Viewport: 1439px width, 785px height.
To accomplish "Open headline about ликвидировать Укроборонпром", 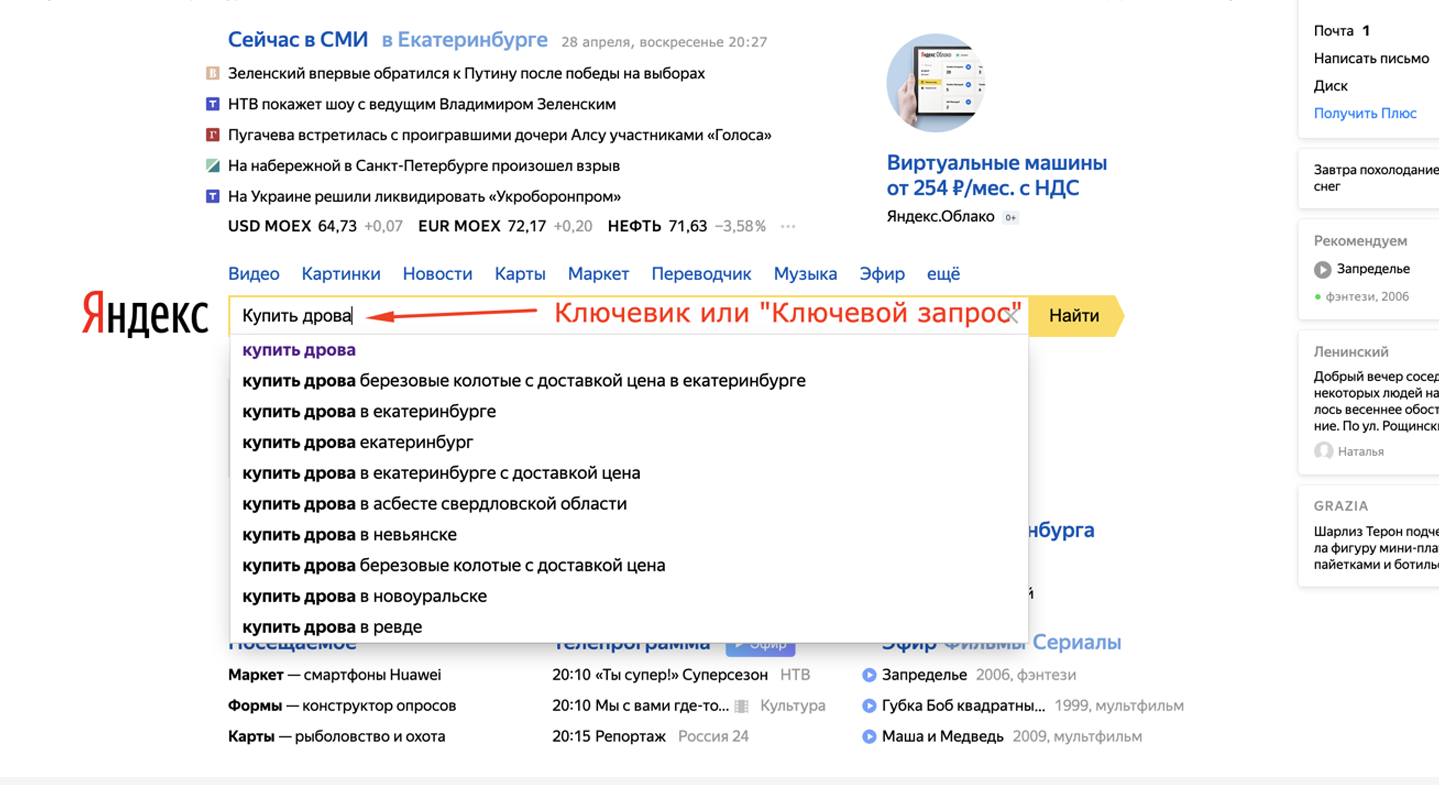I will click(x=425, y=197).
